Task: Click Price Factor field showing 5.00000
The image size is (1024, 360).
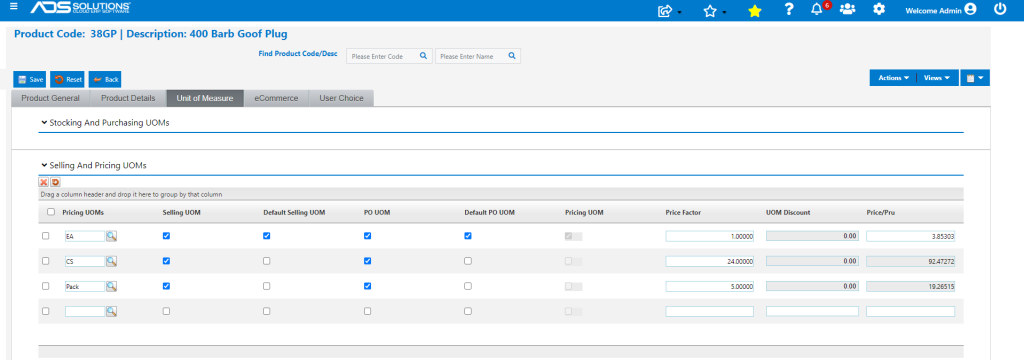Action: click(x=710, y=286)
